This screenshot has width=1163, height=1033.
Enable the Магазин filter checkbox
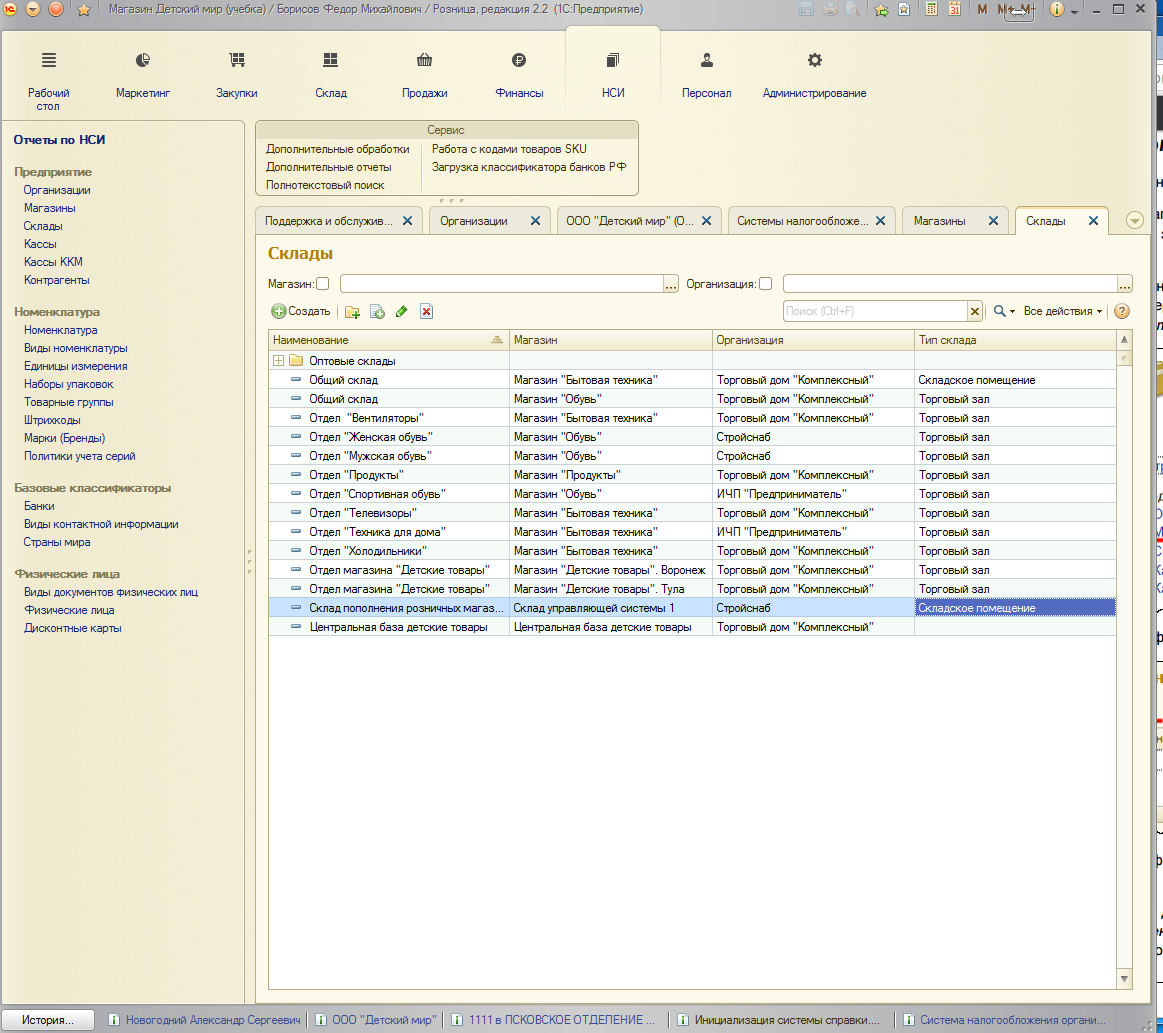pyautogui.click(x=323, y=284)
